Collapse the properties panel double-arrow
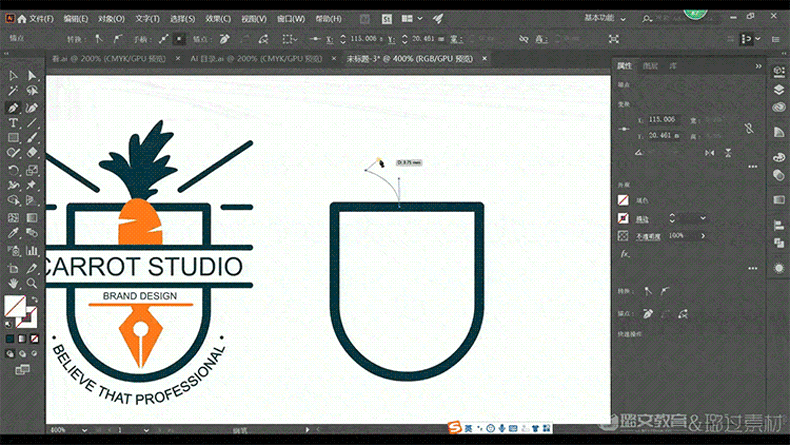Image resolution: width=790 pixels, height=445 pixels. (x=758, y=66)
